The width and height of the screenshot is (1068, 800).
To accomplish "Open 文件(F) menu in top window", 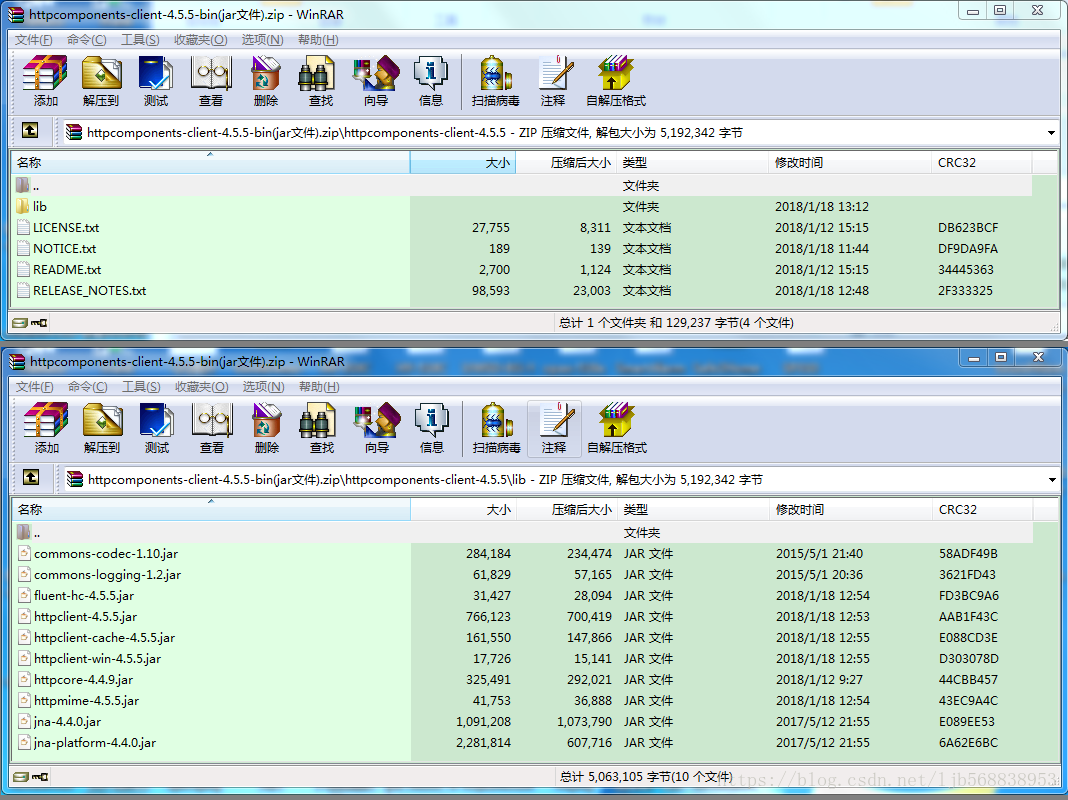I will 33,39.
